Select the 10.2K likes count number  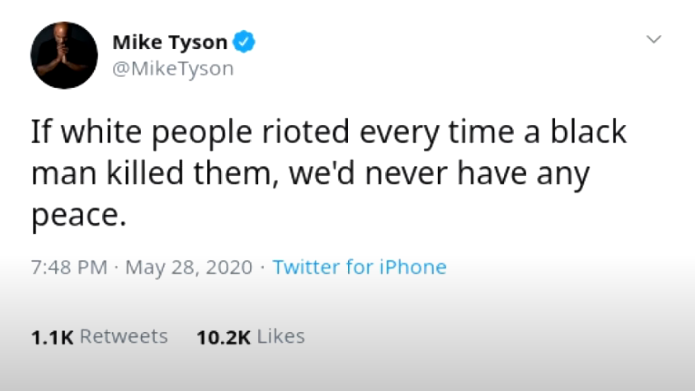pos(223,337)
